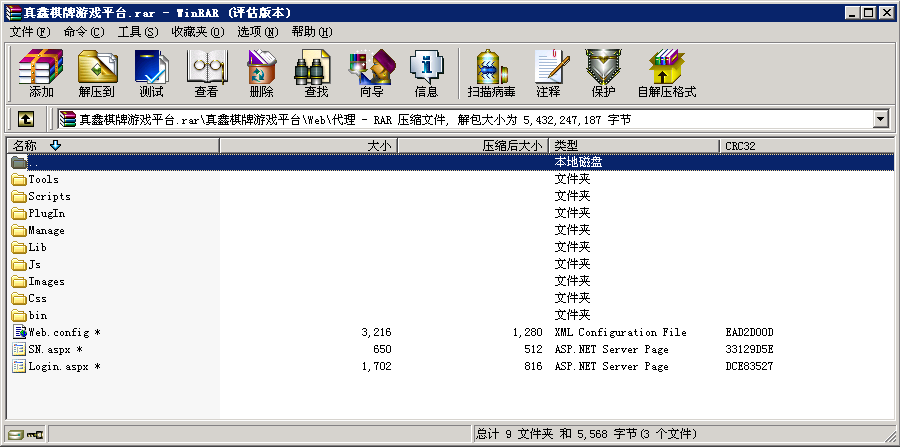Screen dimensions: 900x447
Task: Open the 收藏夹 (Favorites) menu
Action: pyautogui.click(x=196, y=32)
